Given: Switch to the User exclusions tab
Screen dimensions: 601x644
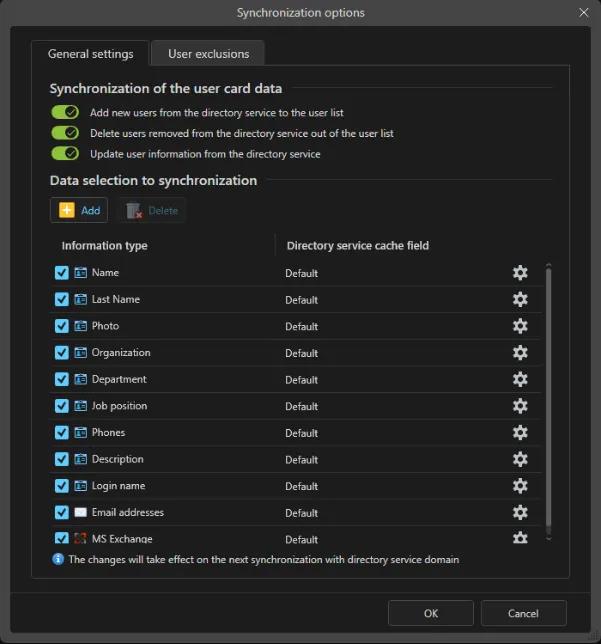Looking at the screenshot, I should point(208,54).
